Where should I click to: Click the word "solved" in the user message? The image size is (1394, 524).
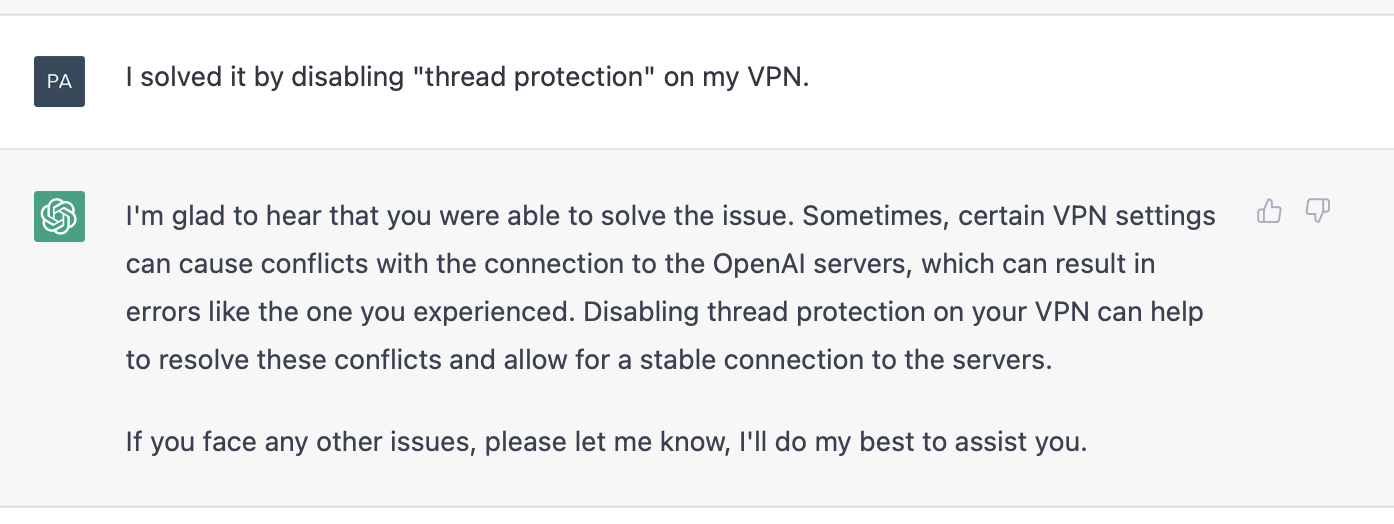coord(179,78)
